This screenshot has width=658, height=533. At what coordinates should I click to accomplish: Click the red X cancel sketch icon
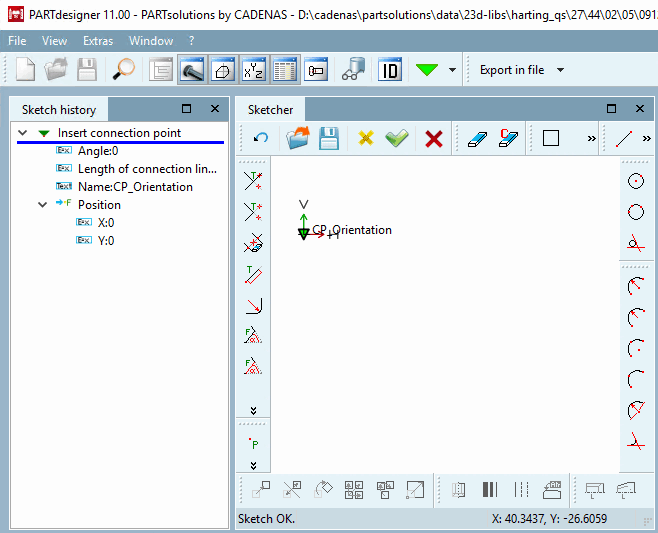(x=433, y=138)
